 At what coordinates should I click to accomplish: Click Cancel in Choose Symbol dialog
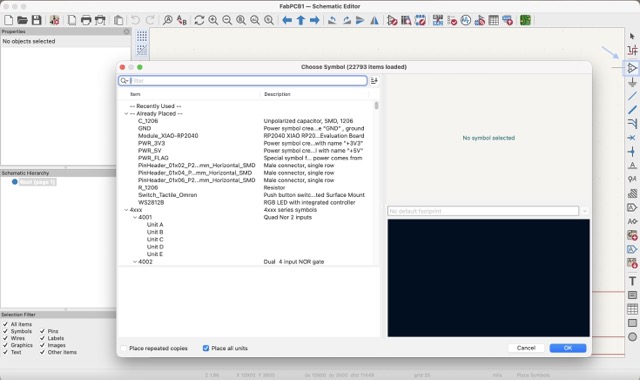click(526, 348)
